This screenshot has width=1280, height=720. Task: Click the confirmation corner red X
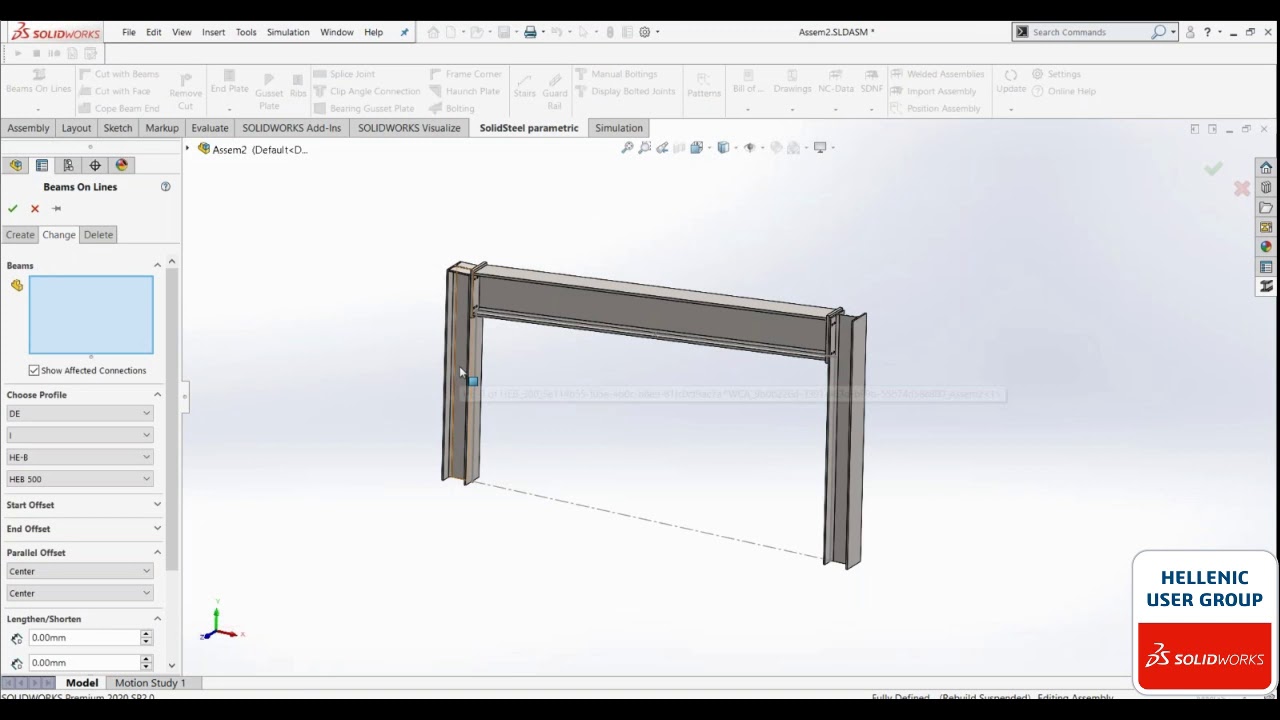[x=1242, y=188]
